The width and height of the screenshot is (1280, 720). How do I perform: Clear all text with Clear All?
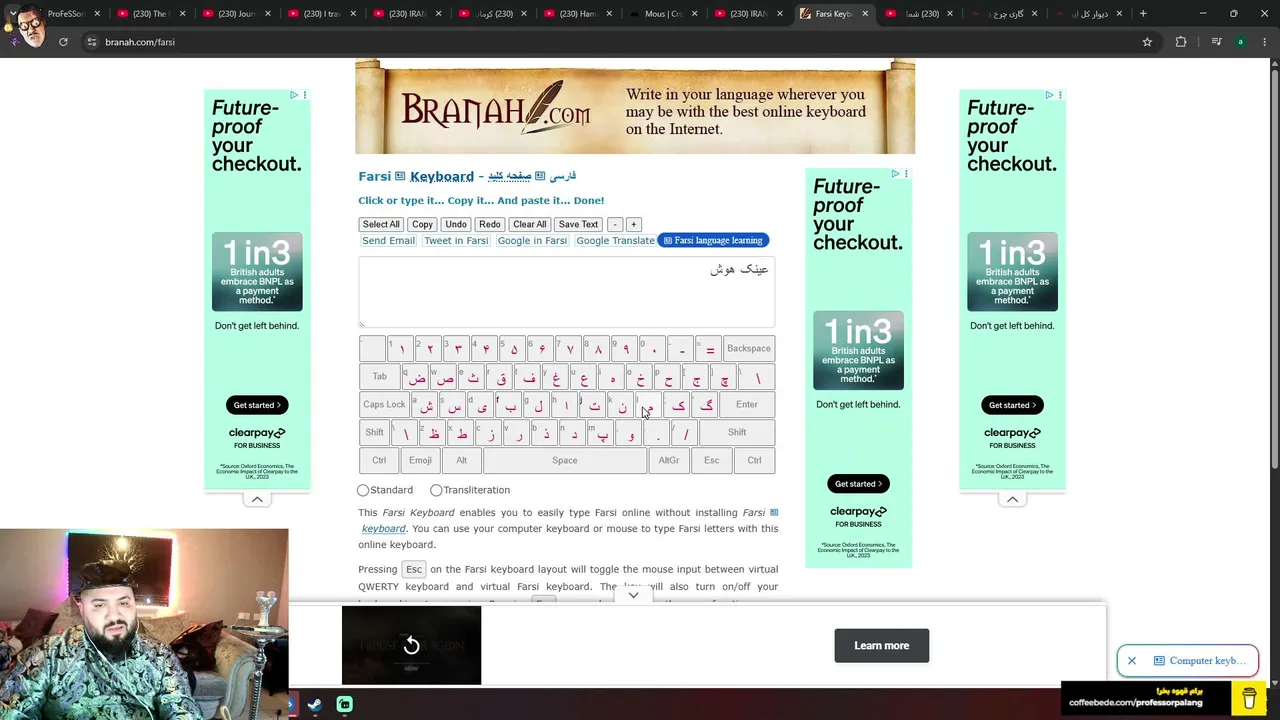(x=529, y=224)
